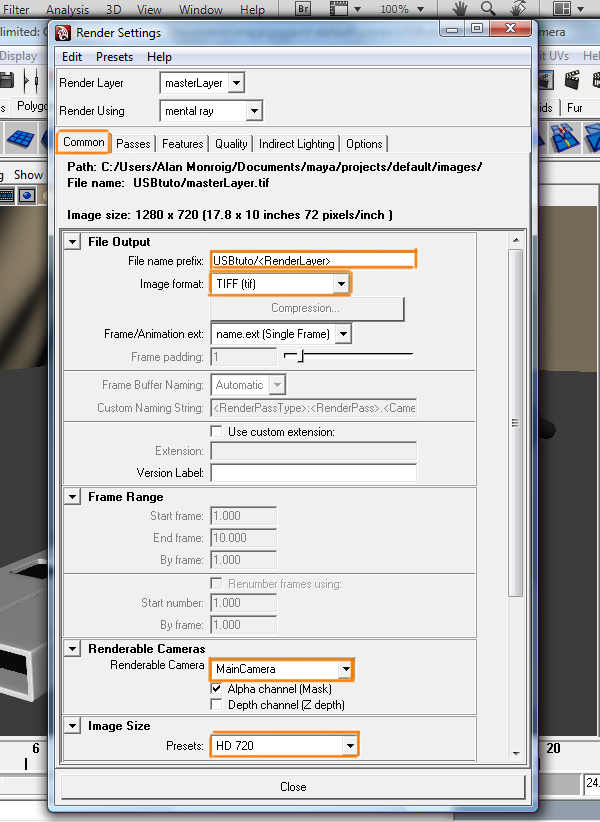Open the Render Using mental ray dropdown
Viewport: 600px width, 822px height.
click(211, 111)
